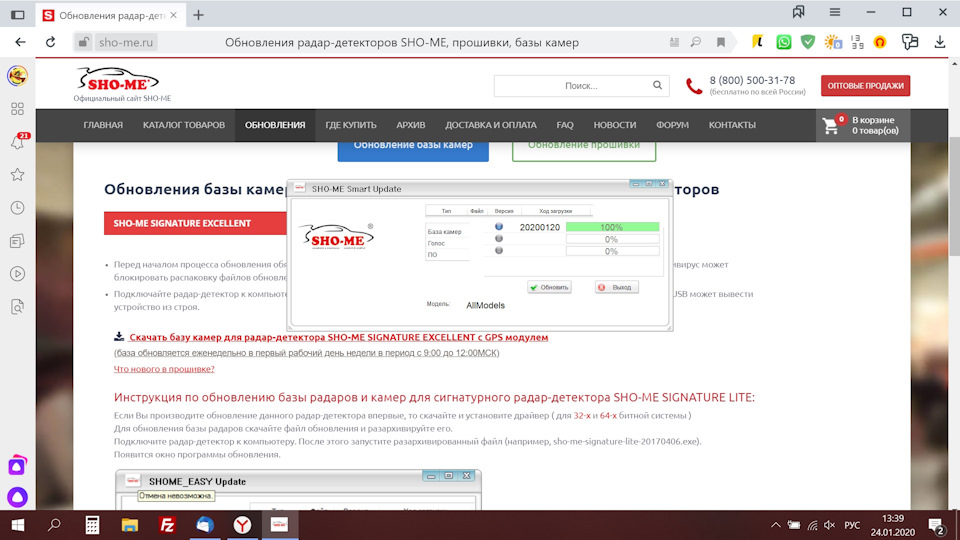This screenshot has height=540, width=960.
Task: Open the КАТАЛОГ ТОВАРОВ menu item
Action: point(184,125)
